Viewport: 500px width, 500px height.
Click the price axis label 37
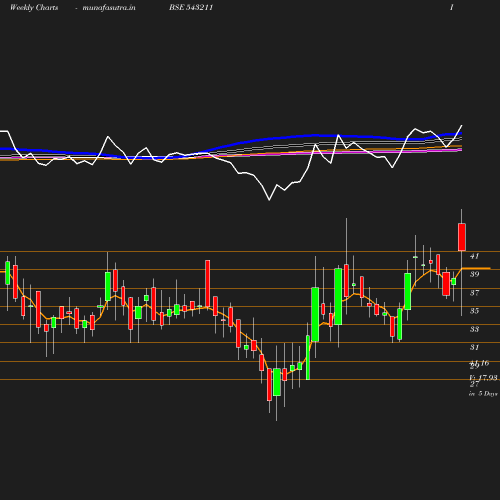coord(474,293)
